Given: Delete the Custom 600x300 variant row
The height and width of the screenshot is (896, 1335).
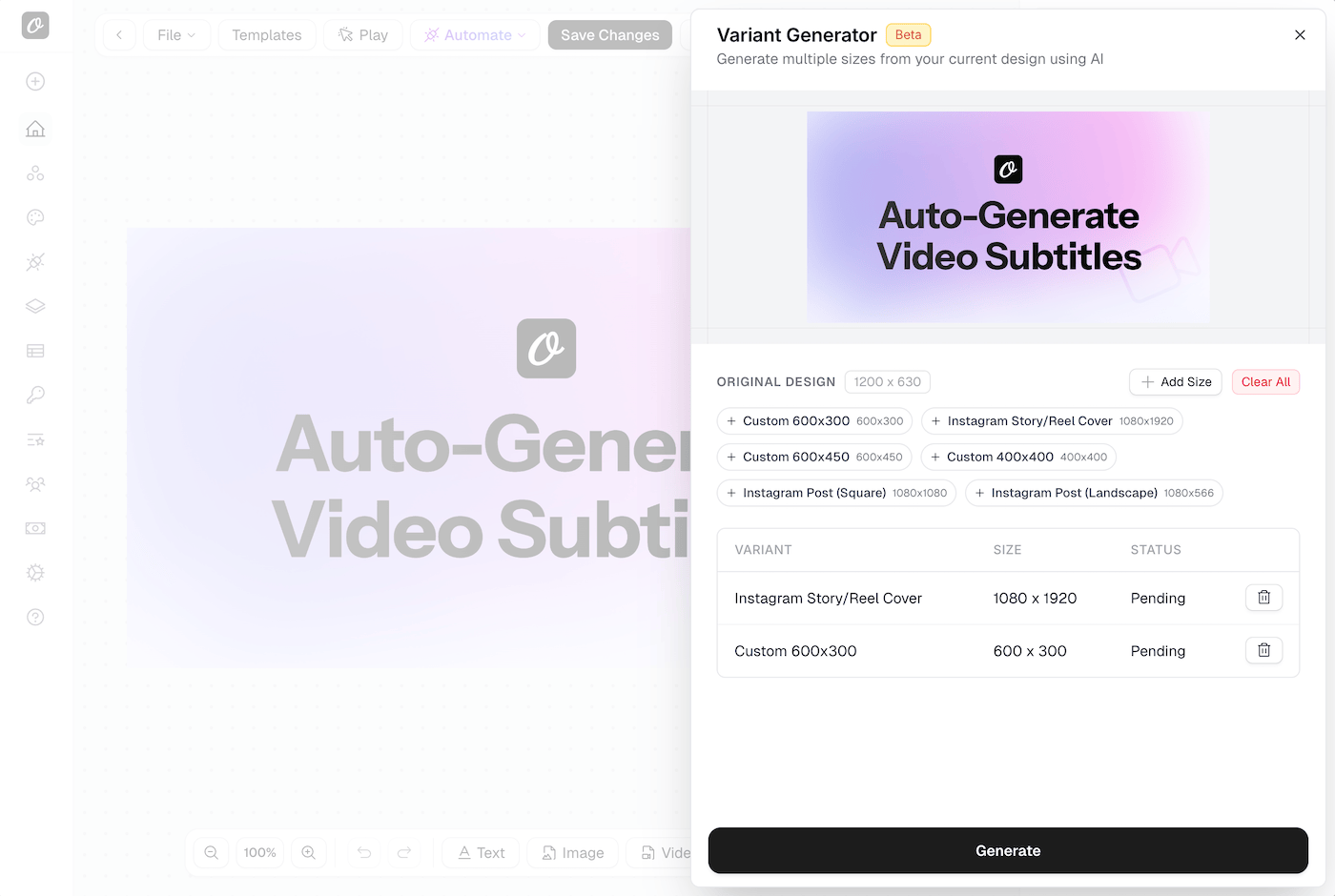Looking at the screenshot, I should tap(1263, 650).
